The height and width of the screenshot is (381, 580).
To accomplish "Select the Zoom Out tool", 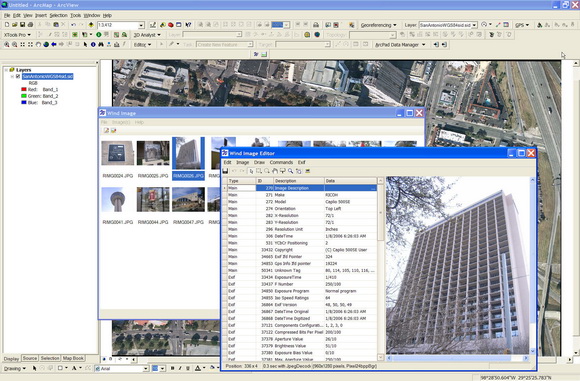I will [x=14, y=44].
